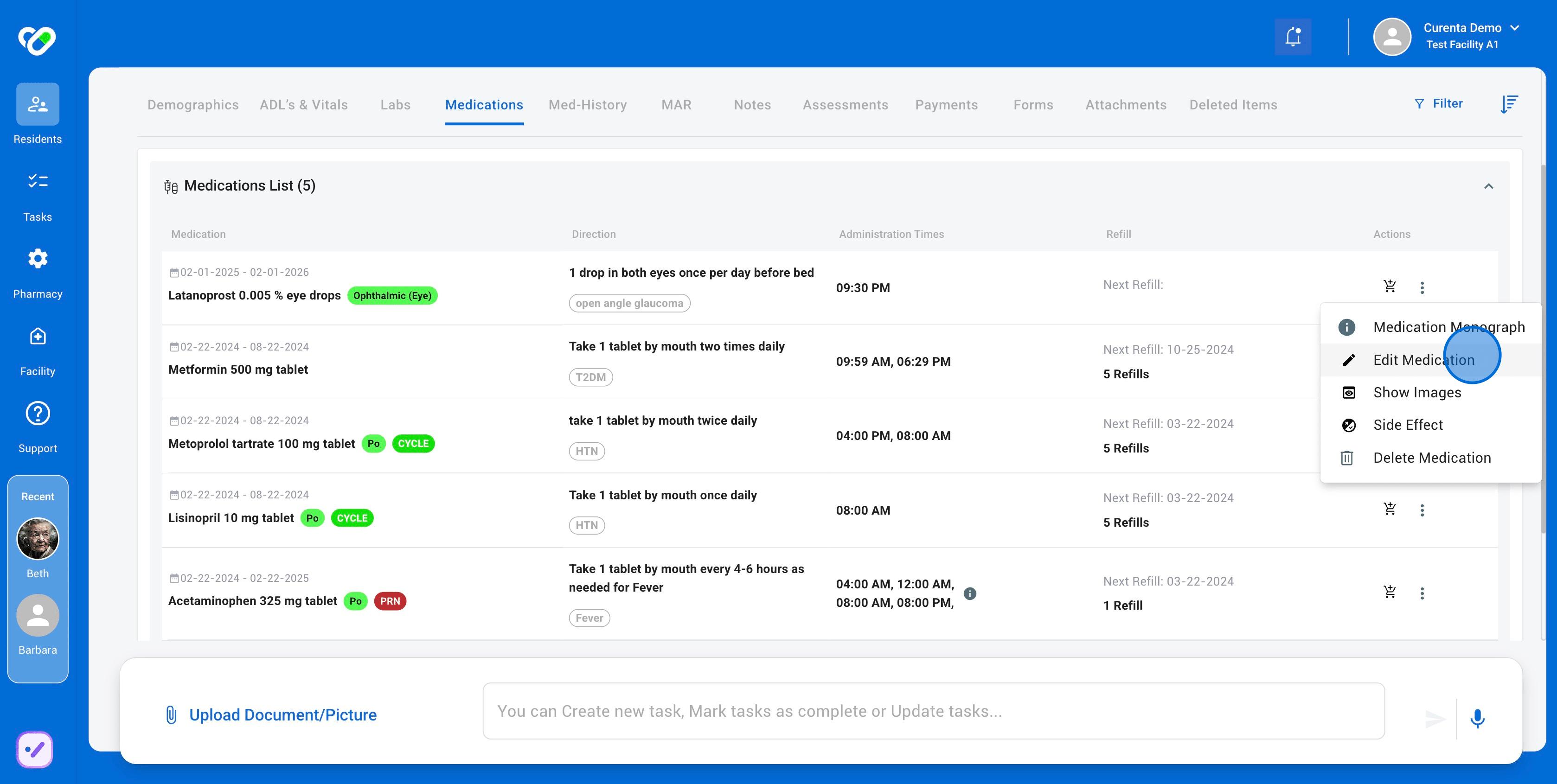The width and height of the screenshot is (1557, 784).
Task: Open three-dot menu for Acetaminophen row
Action: click(1422, 593)
